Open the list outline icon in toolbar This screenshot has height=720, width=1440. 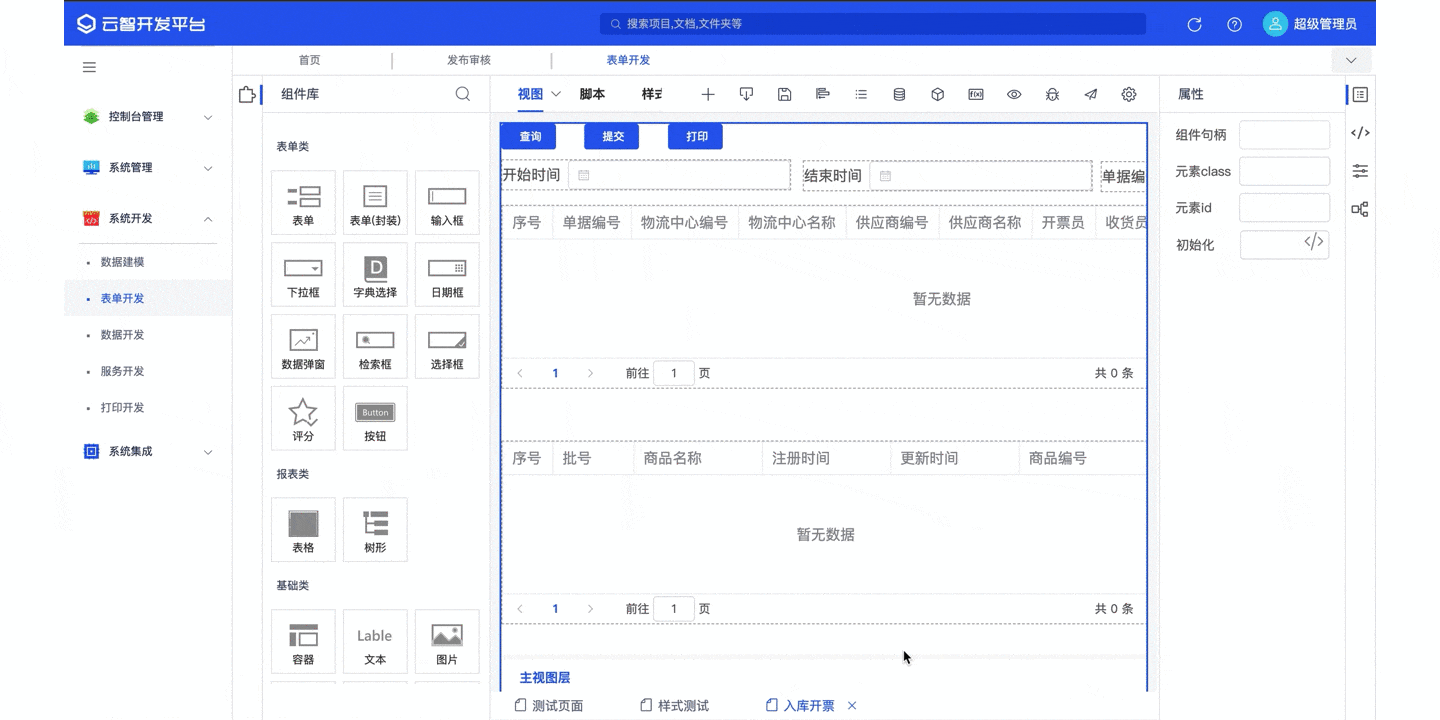tap(861, 94)
